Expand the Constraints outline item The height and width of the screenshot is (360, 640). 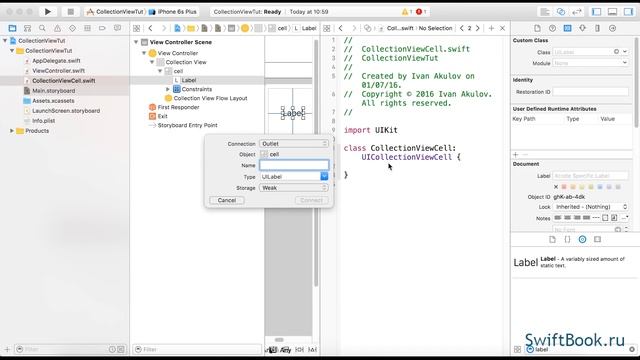coord(168,89)
